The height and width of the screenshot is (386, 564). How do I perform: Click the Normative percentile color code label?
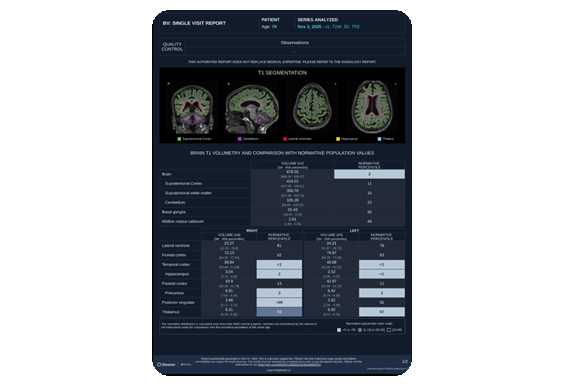(x=369, y=324)
